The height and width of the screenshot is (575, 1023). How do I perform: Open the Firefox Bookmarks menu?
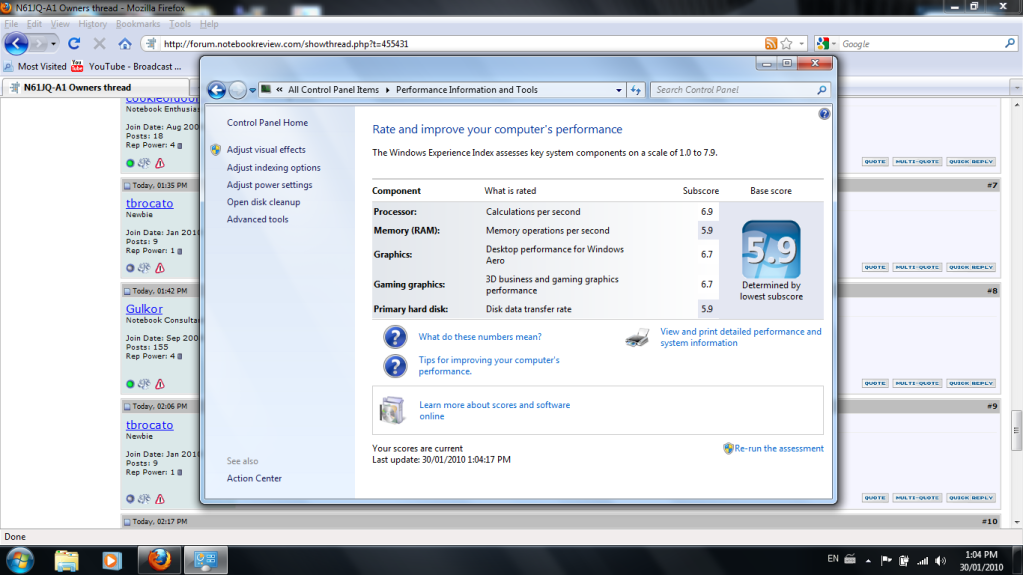(x=138, y=24)
